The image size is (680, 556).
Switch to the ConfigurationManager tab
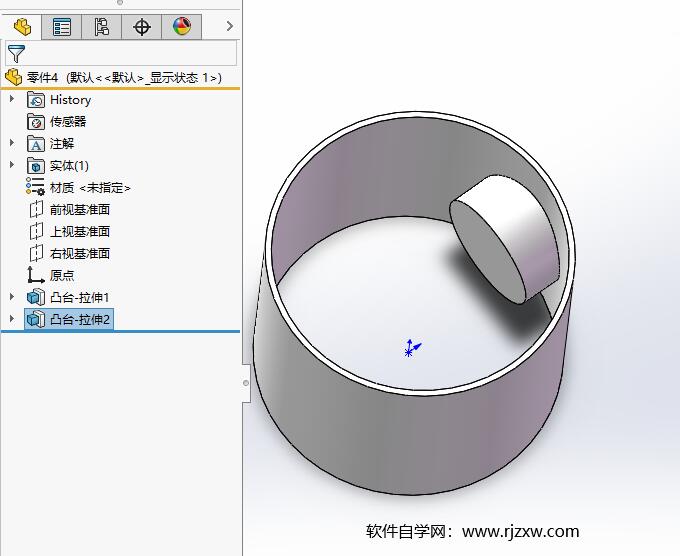tap(101, 27)
